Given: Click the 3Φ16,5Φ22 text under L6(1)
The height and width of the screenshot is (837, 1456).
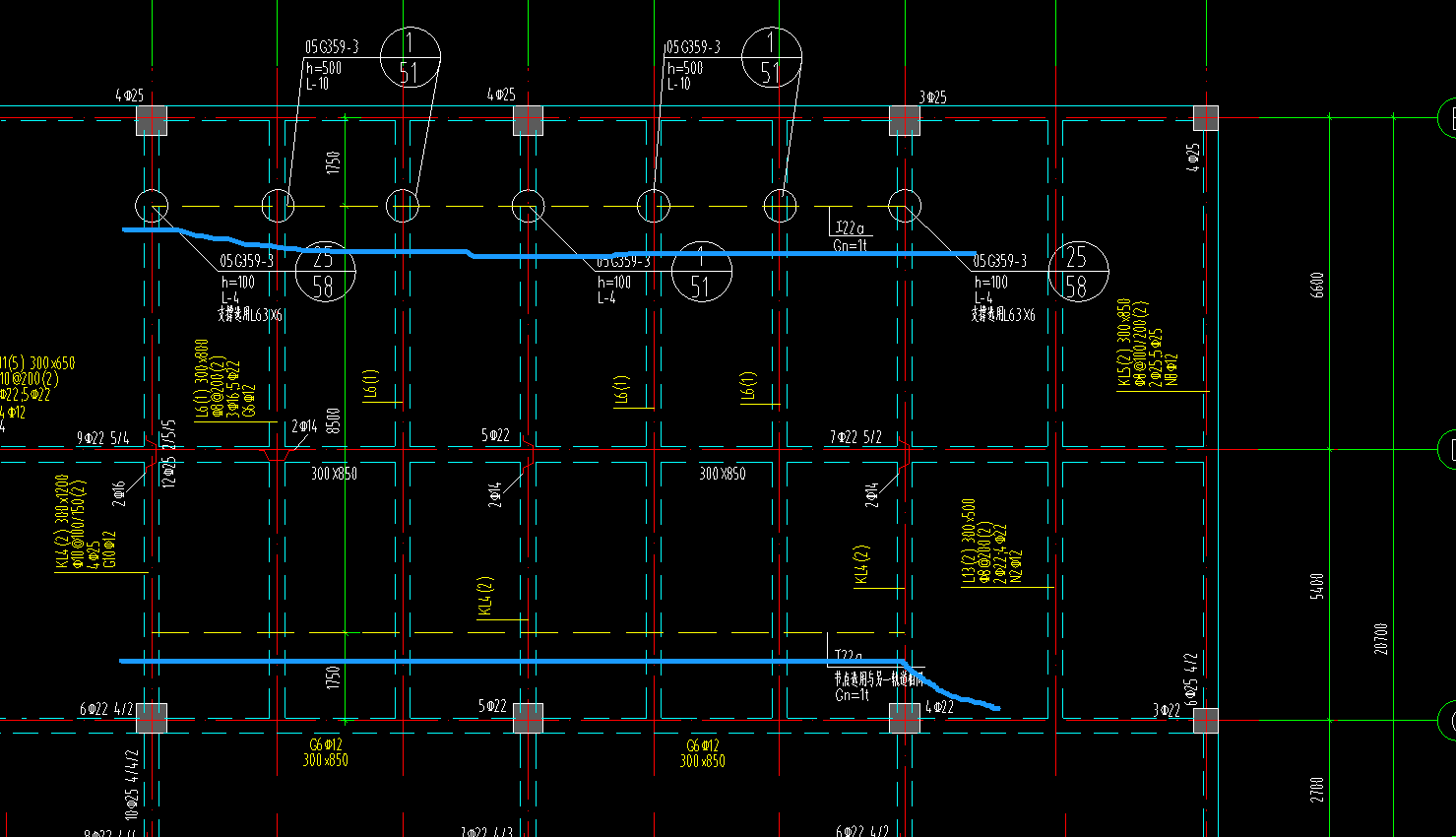Looking at the screenshot, I should (233, 387).
